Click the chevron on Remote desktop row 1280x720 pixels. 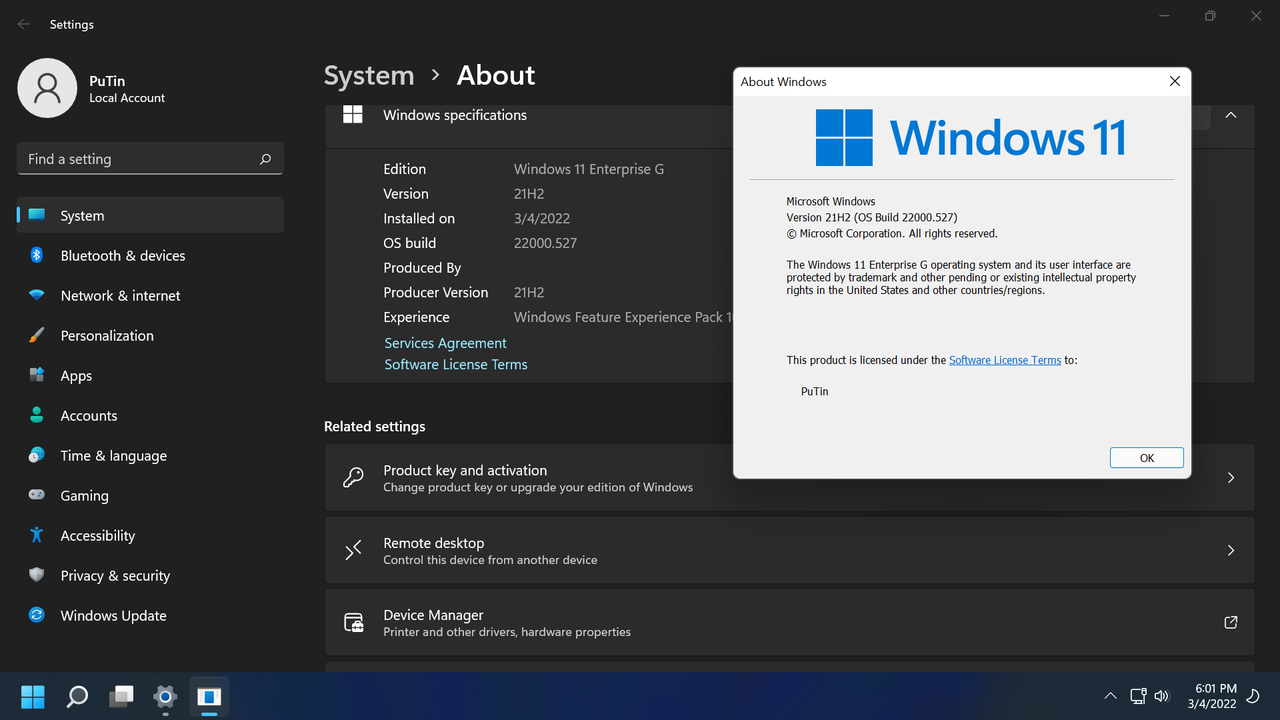[x=1231, y=550]
